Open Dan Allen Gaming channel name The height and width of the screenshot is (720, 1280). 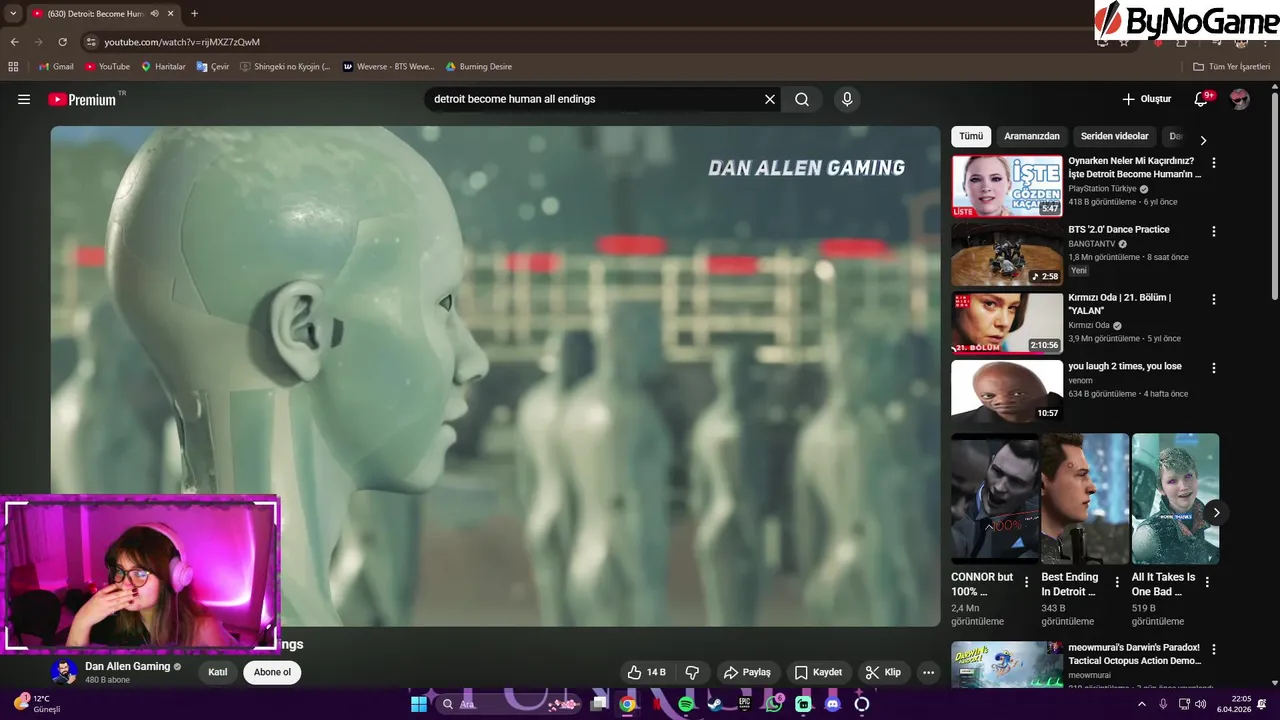(x=127, y=666)
